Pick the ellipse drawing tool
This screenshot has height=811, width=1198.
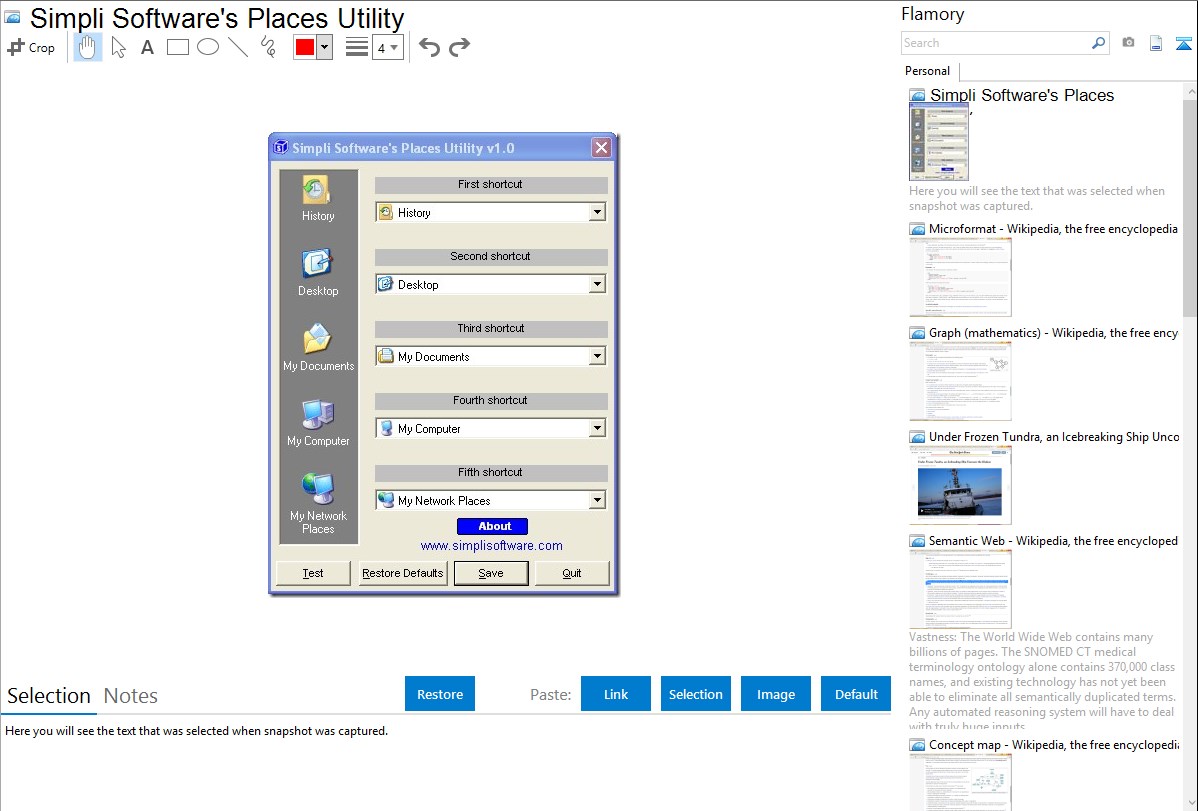click(208, 47)
